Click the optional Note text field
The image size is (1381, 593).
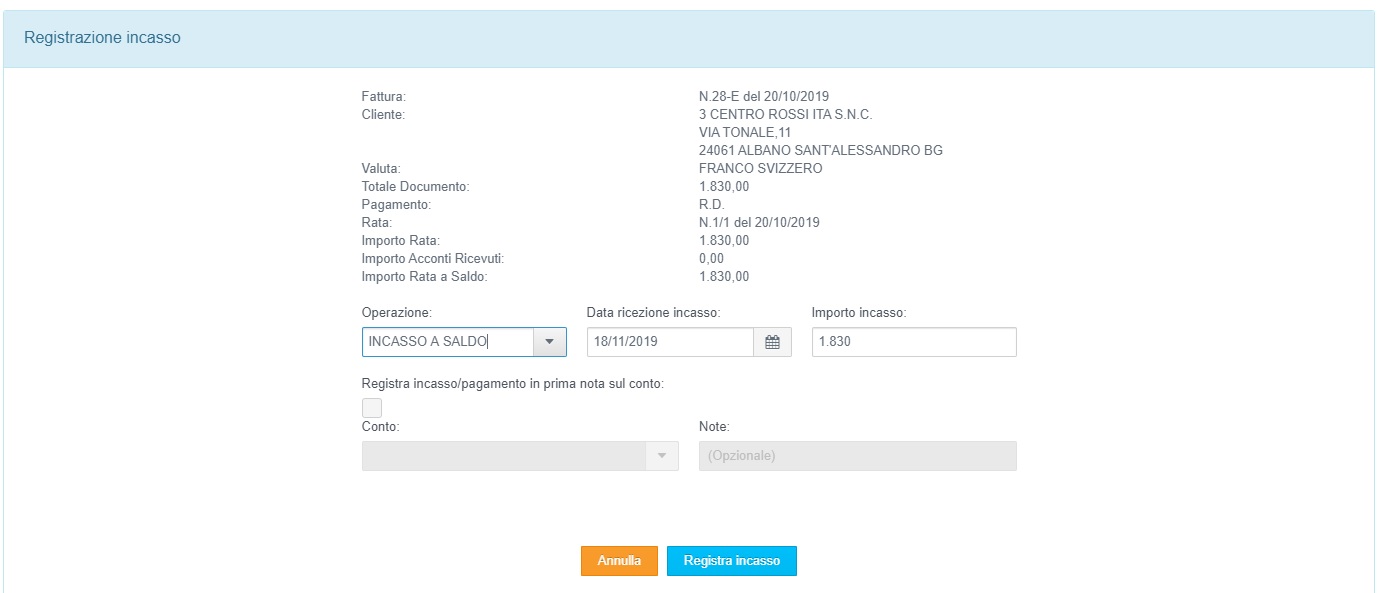pyautogui.click(x=857, y=456)
